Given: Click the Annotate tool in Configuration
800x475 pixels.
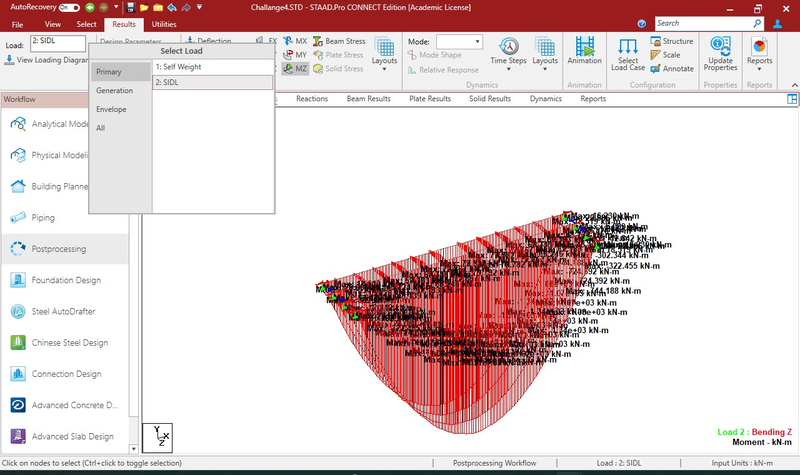Looking at the screenshot, I should [671, 69].
